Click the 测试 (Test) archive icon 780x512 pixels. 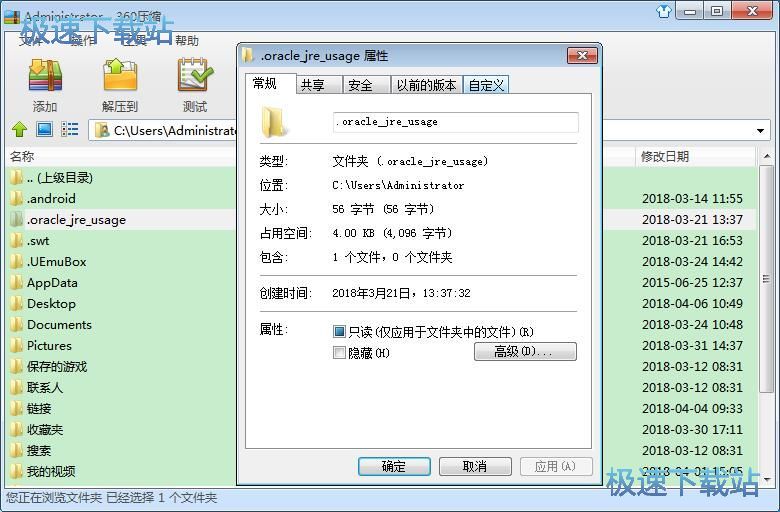point(195,76)
